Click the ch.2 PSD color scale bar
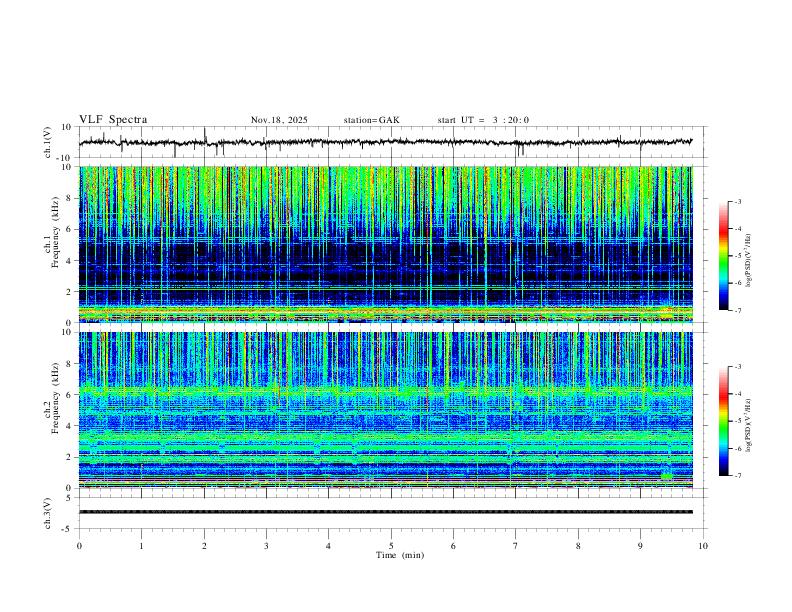 724,421
